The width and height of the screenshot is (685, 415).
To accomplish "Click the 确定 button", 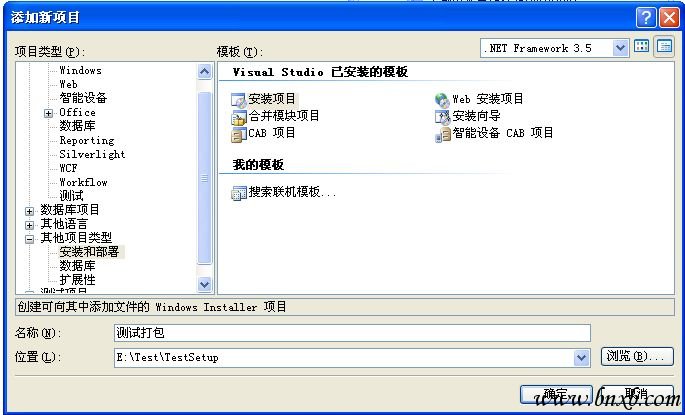I will (x=556, y=394).
